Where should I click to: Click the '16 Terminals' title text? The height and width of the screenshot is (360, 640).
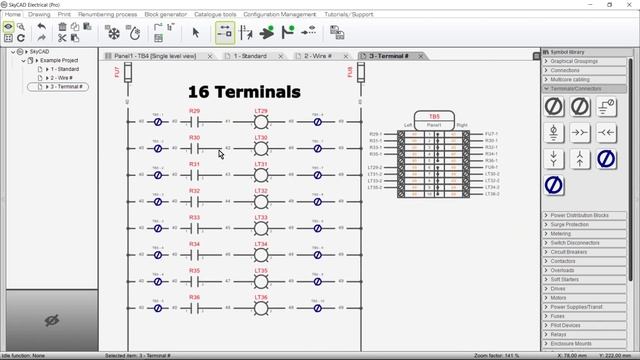[x=244, y=92]
